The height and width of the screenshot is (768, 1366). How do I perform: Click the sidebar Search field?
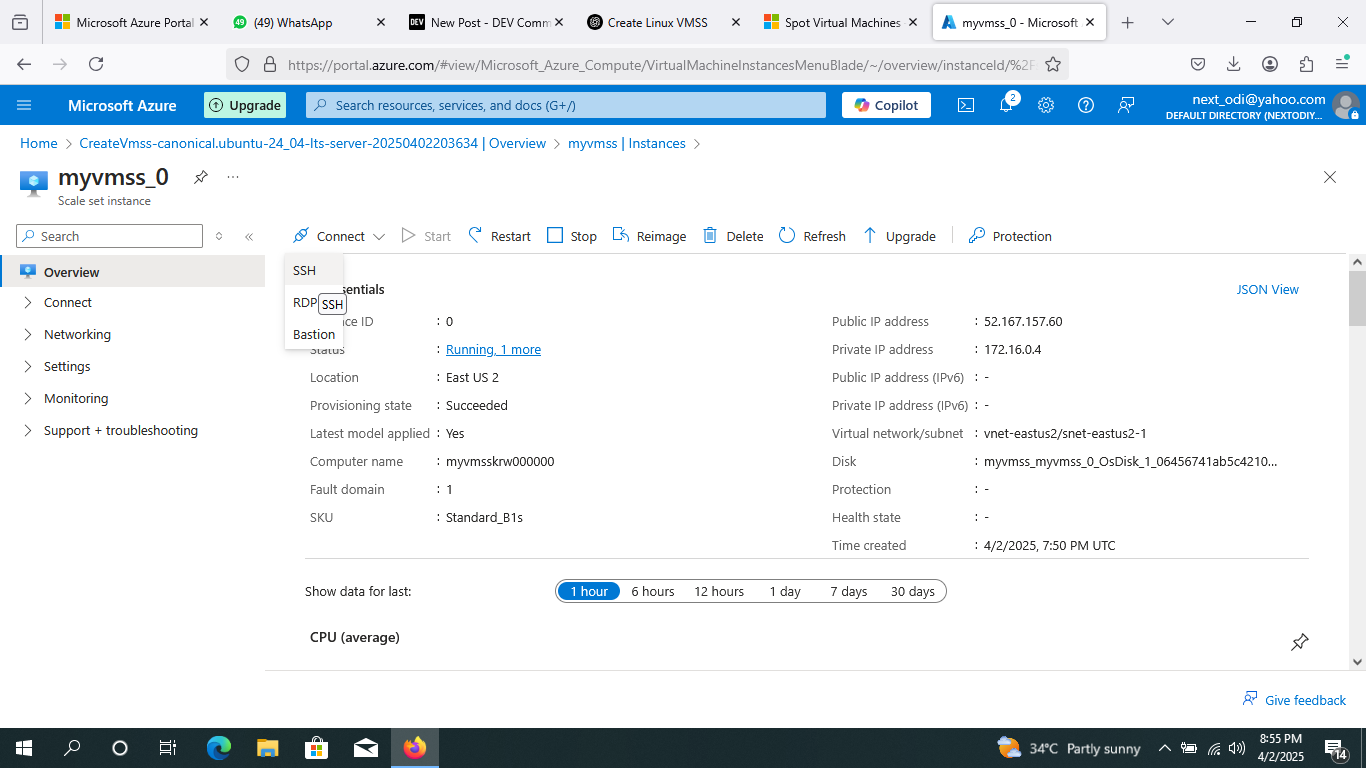pos(110,237)
